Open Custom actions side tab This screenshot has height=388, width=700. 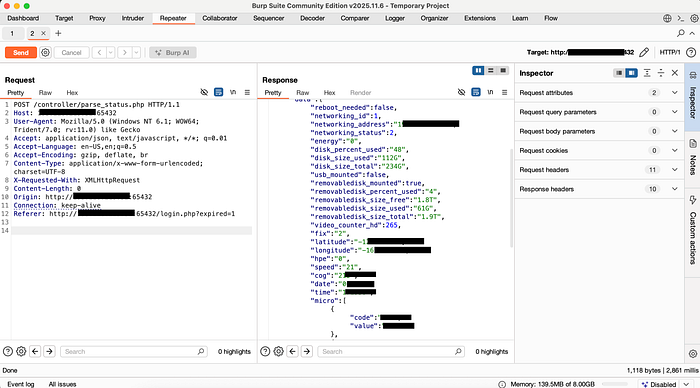692,231
